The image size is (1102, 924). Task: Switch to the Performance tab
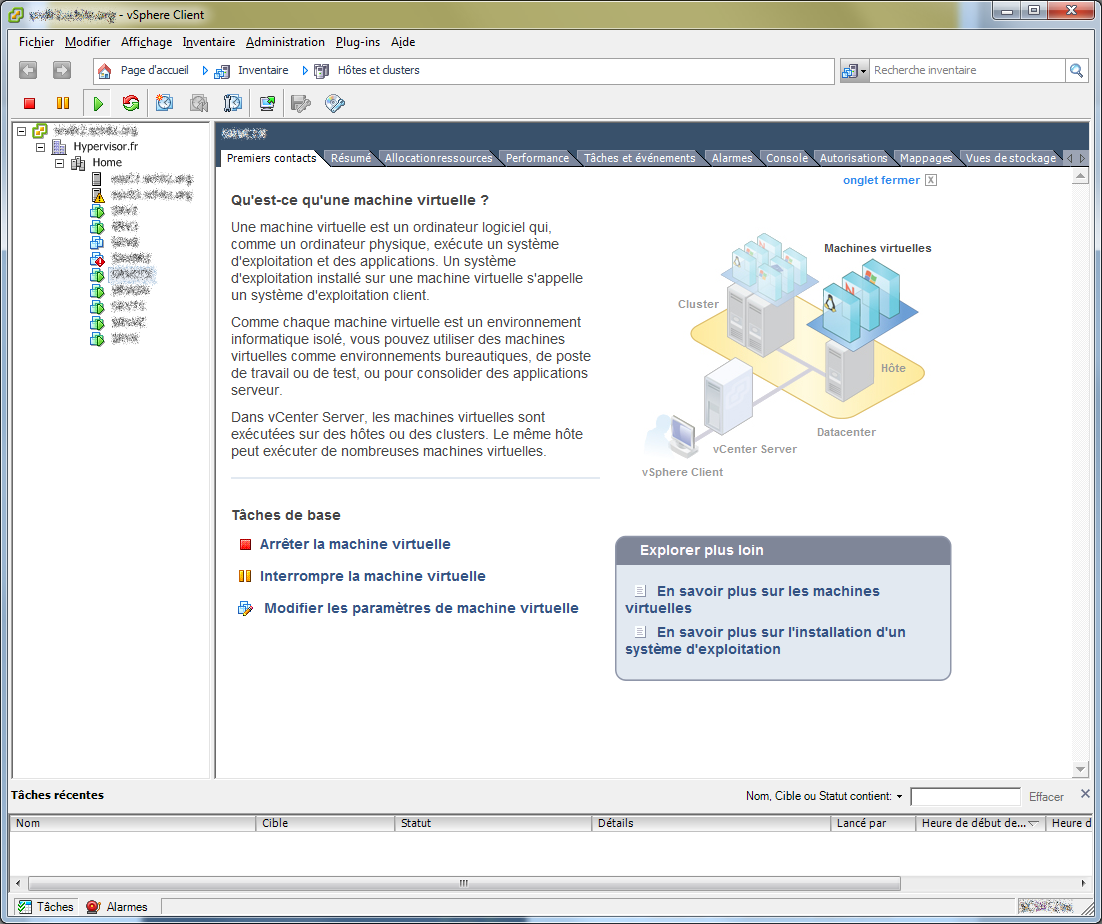[x=538, y=158]
